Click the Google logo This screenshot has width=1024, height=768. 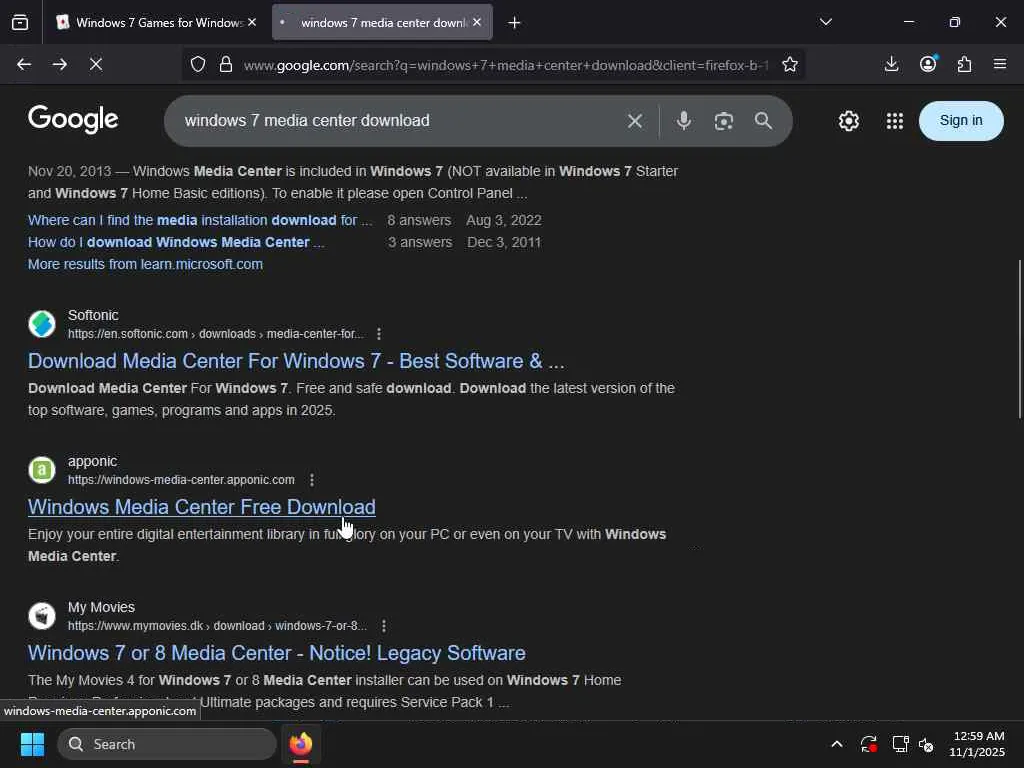(73, 120)
